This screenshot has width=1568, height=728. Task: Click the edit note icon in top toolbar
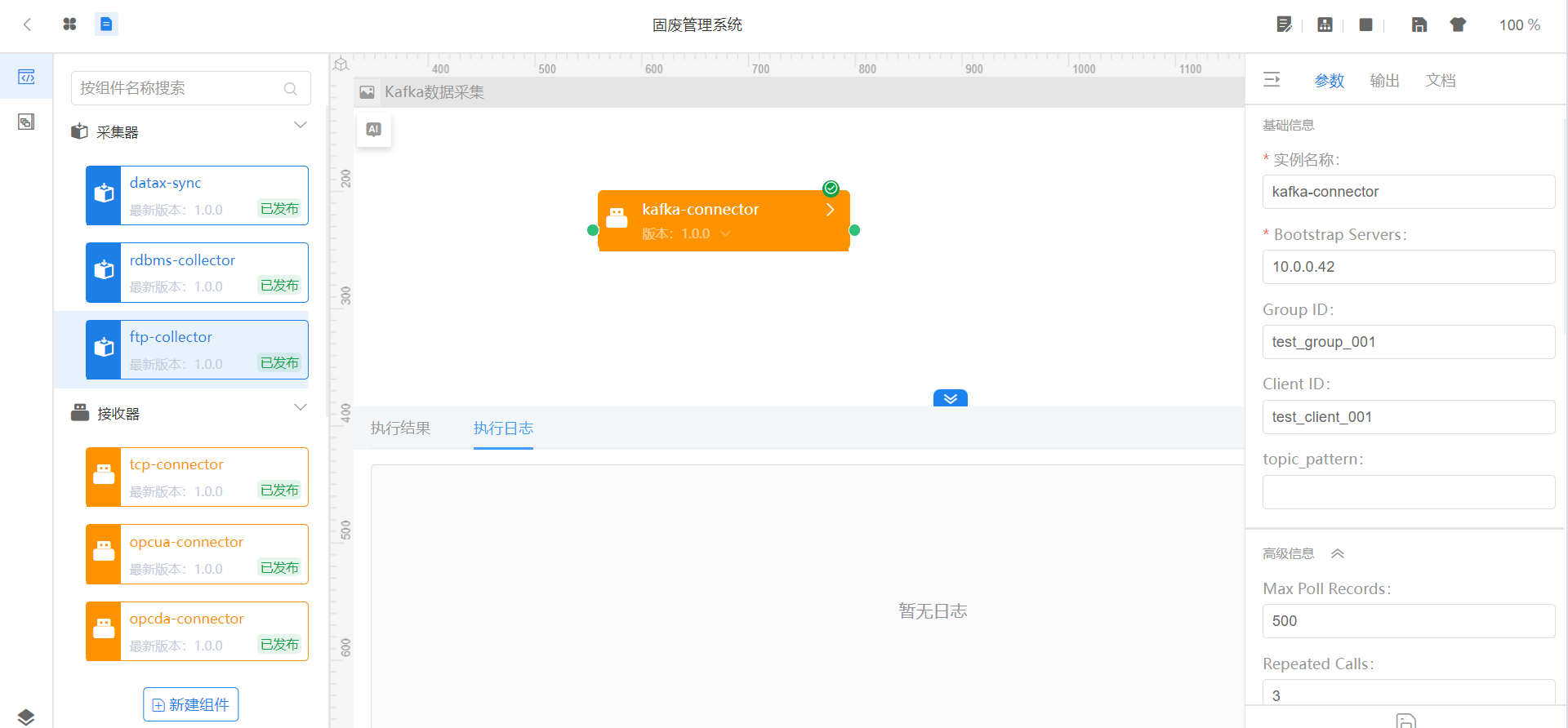(1284, 24)
